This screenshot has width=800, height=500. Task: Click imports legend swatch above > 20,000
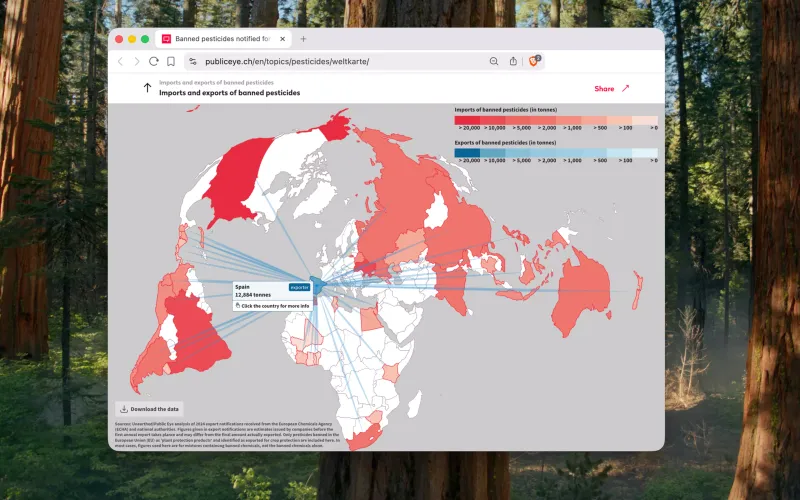467,120
